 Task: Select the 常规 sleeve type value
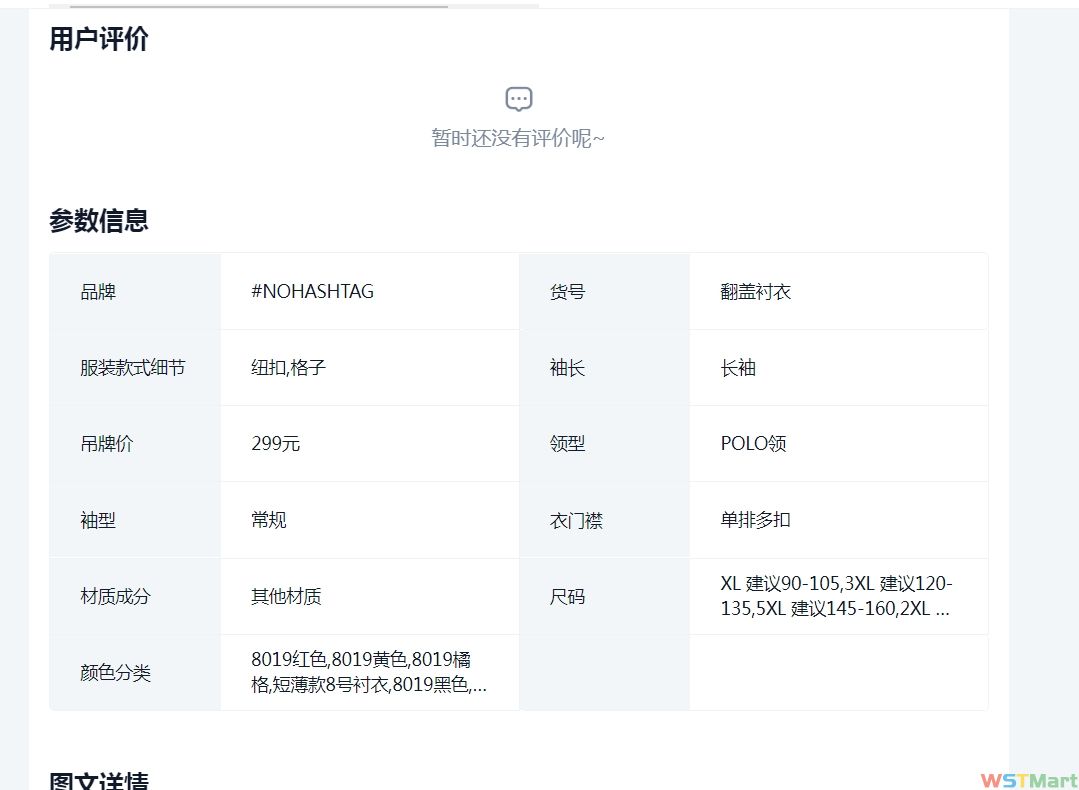pos(268,520)
